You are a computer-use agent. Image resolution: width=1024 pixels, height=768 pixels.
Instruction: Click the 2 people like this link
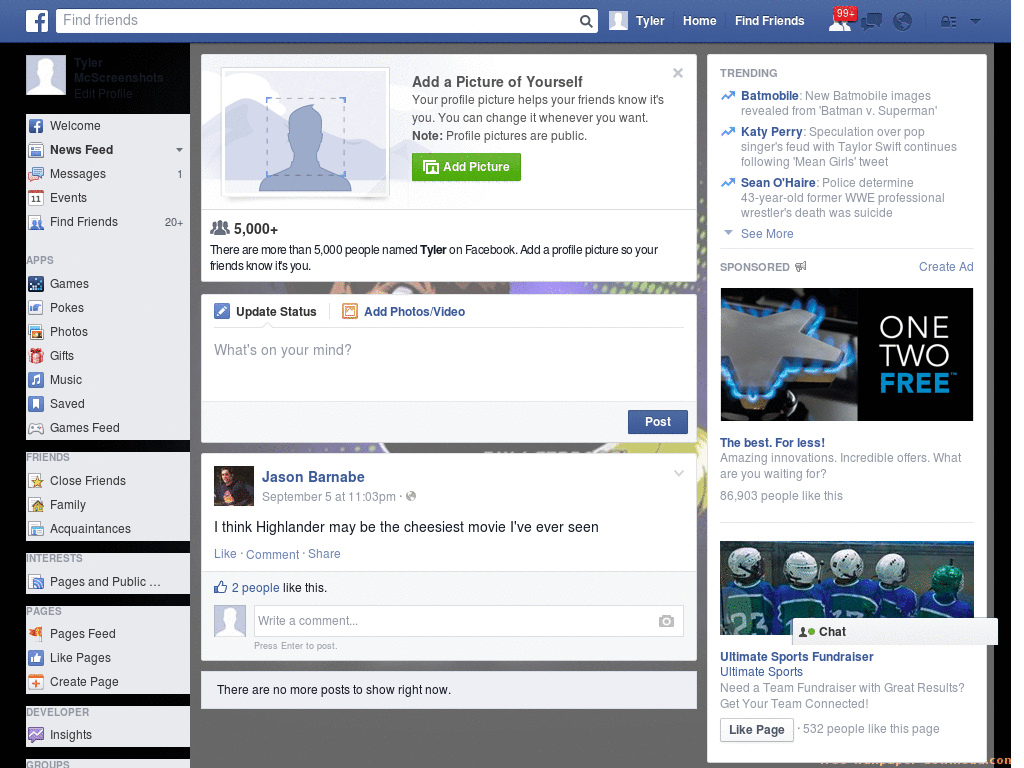[255, 588]
